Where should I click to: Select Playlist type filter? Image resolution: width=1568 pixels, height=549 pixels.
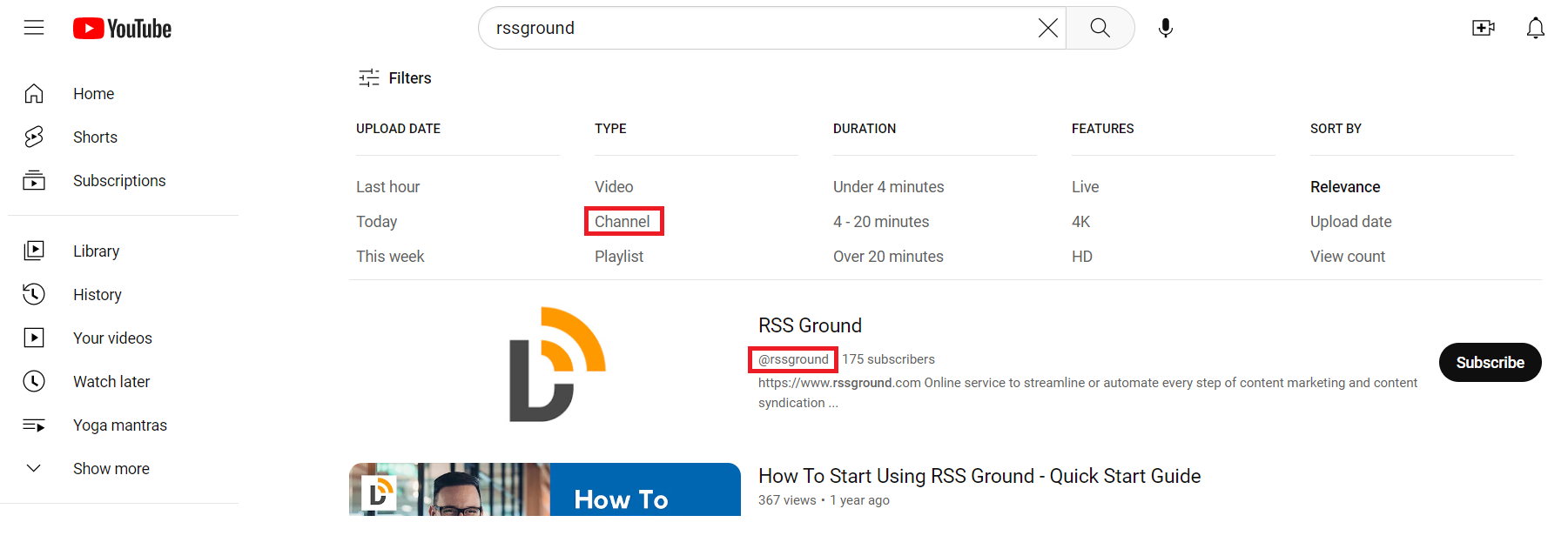(619, 256)
